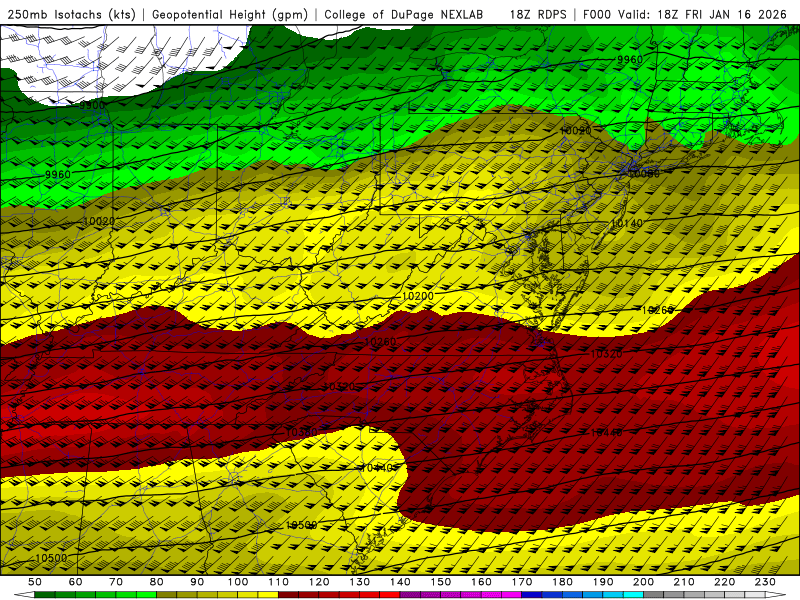
Task: Click the color bar's 150 kt label
Action: point(440,582)
